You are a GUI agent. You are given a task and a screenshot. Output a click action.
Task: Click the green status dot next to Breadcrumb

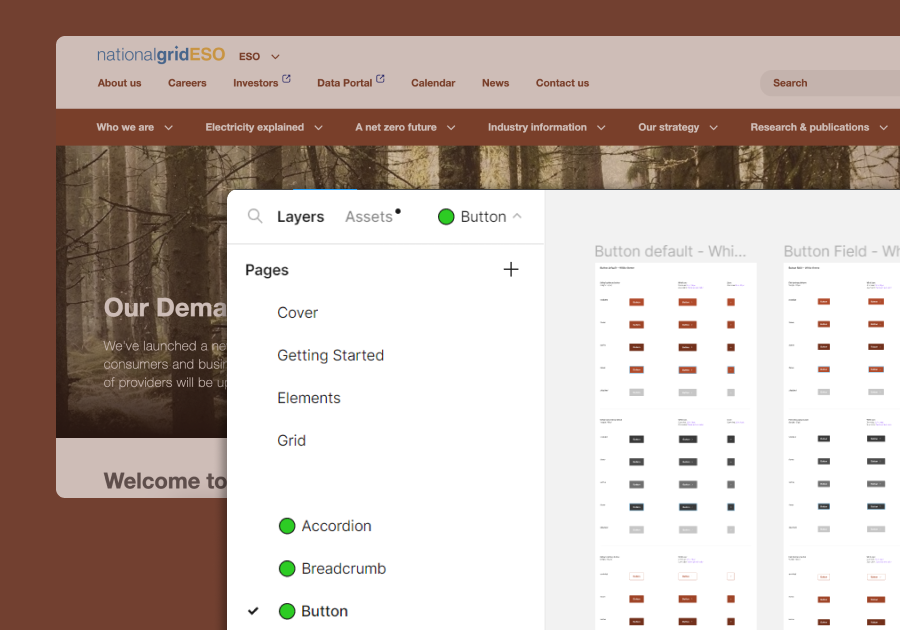click(x=287, y=569)
